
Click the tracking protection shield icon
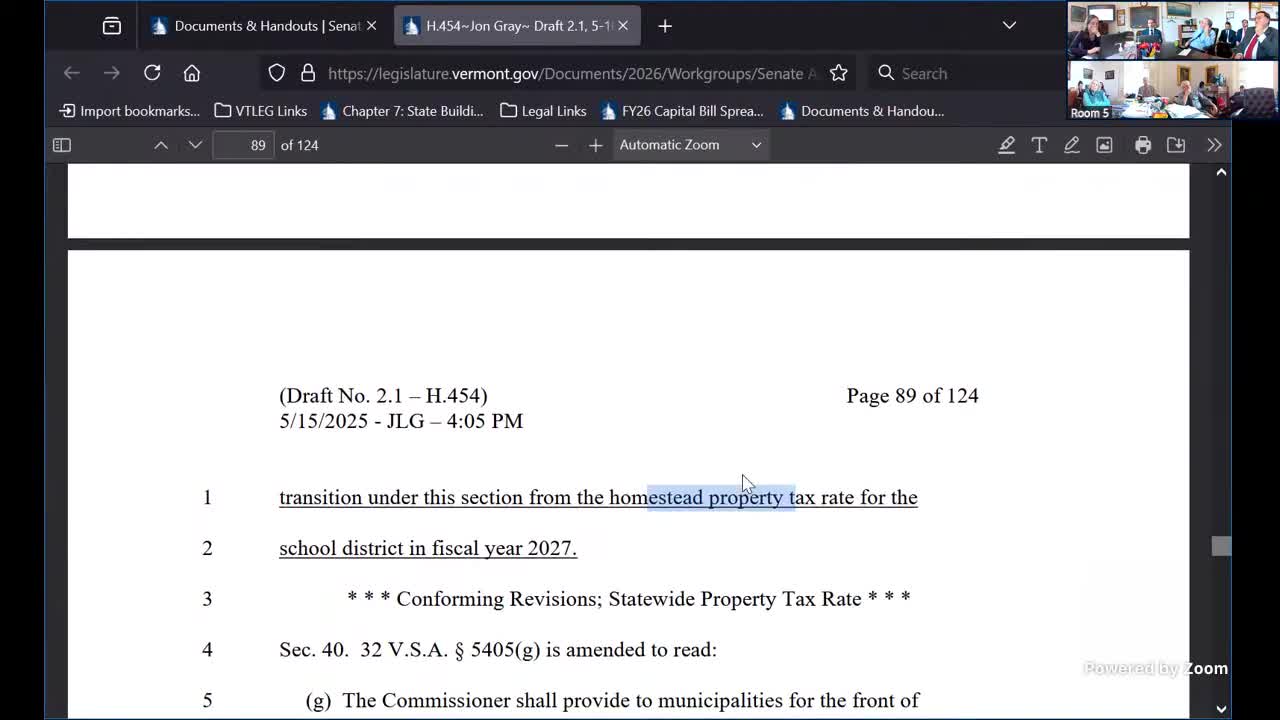pyautogui.click(x=277, y=73)
